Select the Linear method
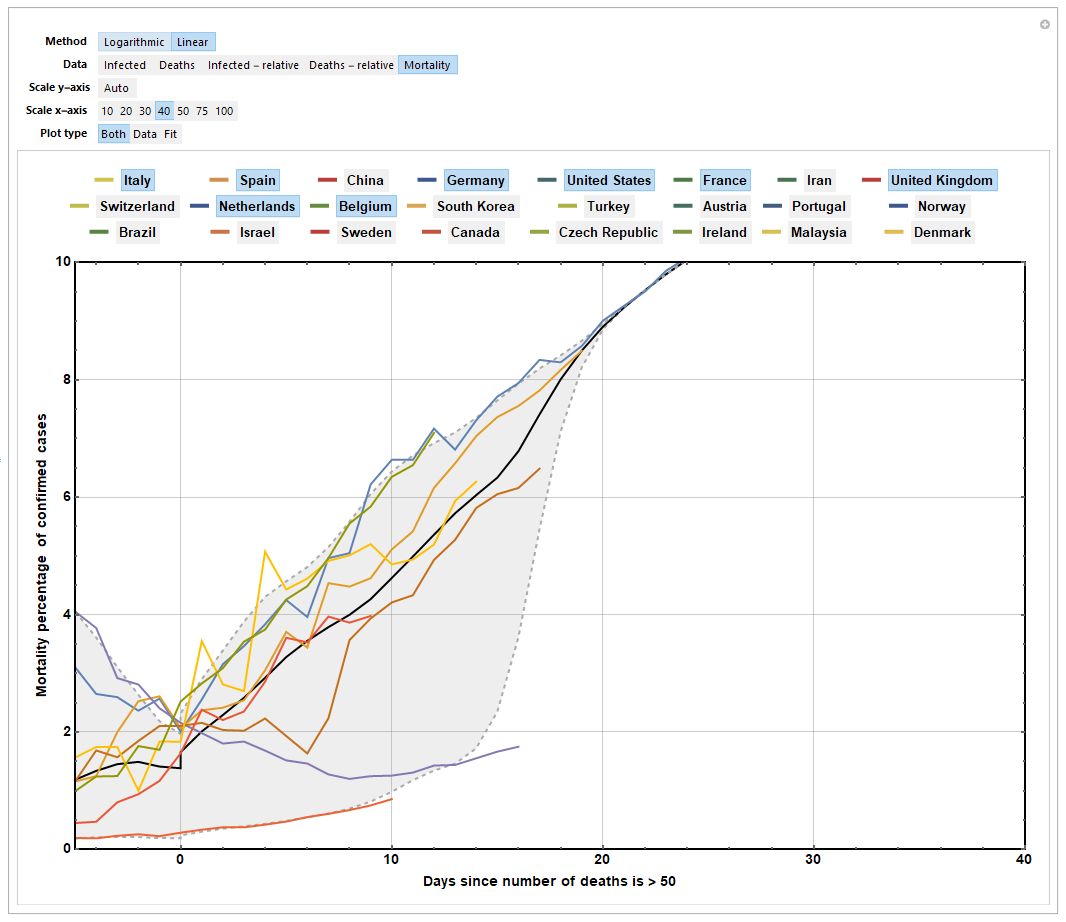 tap(193, 42)
